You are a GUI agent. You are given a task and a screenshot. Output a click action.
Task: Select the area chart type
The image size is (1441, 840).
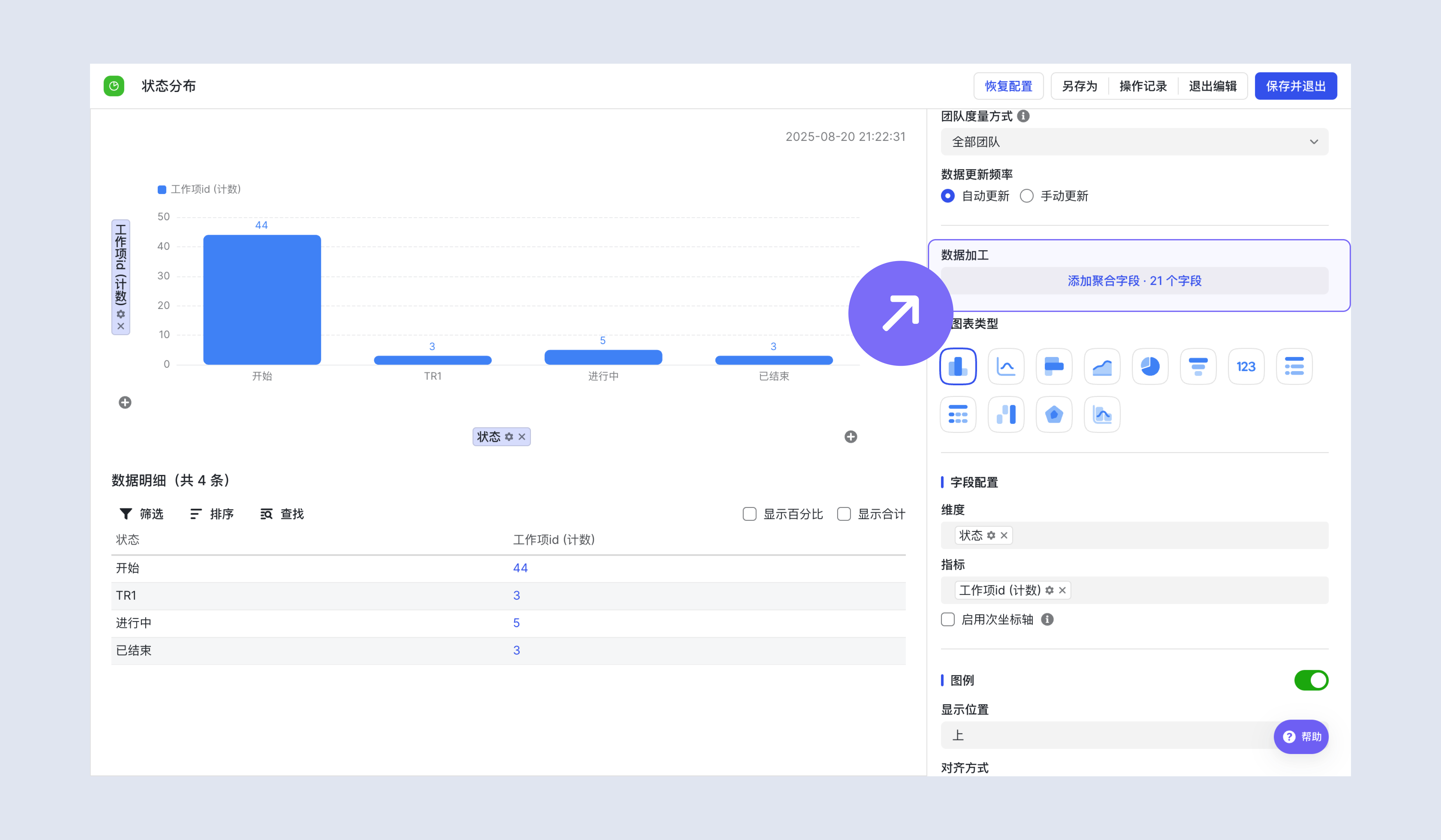(1102, 366)
